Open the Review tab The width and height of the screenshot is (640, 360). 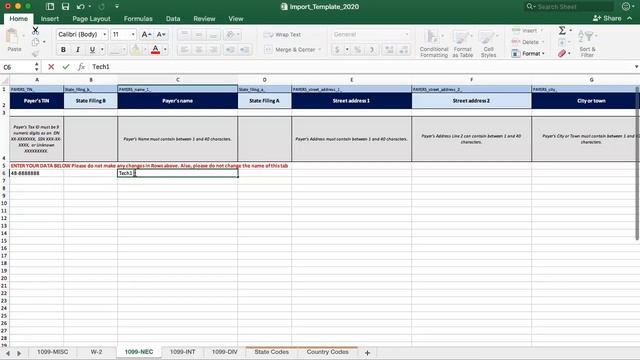click(x=204, y=19)
